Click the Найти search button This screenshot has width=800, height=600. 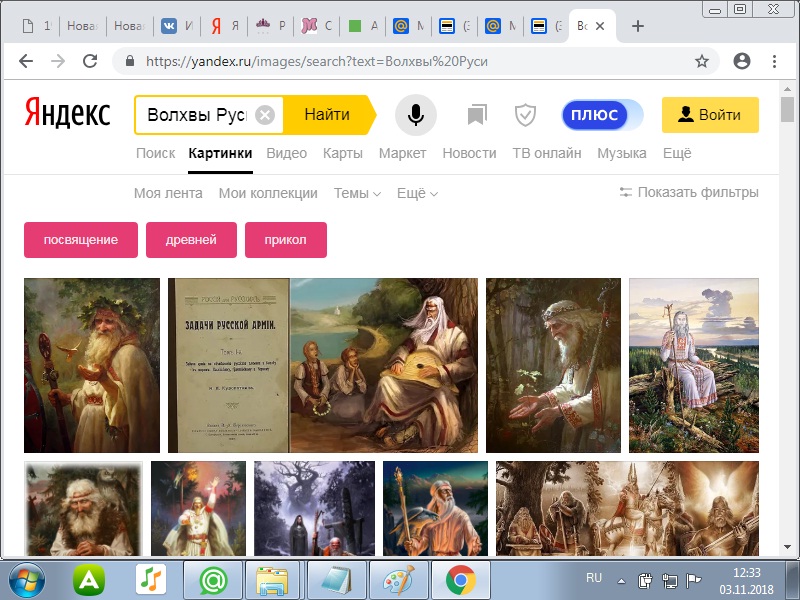pos(327,115)
